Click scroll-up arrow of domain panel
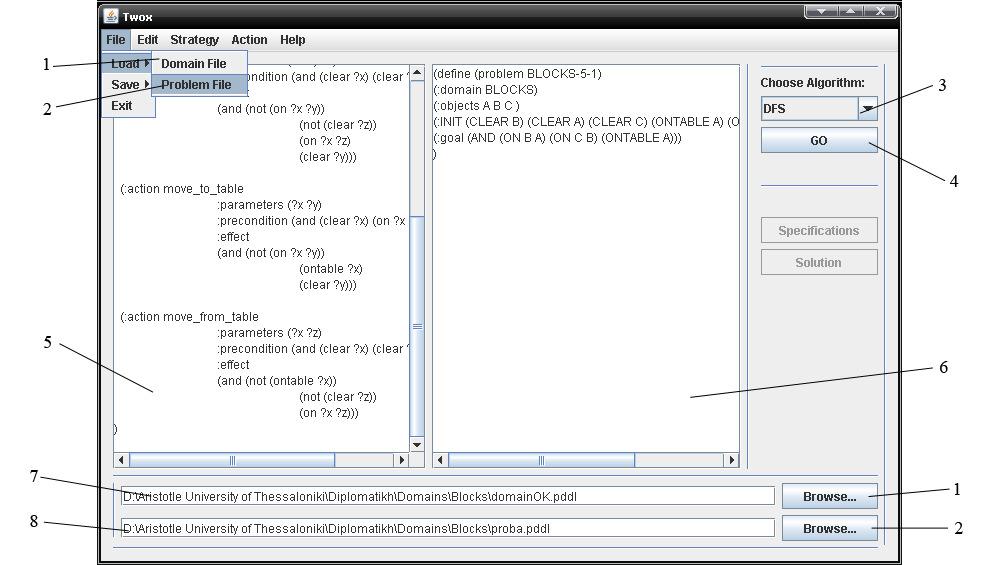 [417, 73]
